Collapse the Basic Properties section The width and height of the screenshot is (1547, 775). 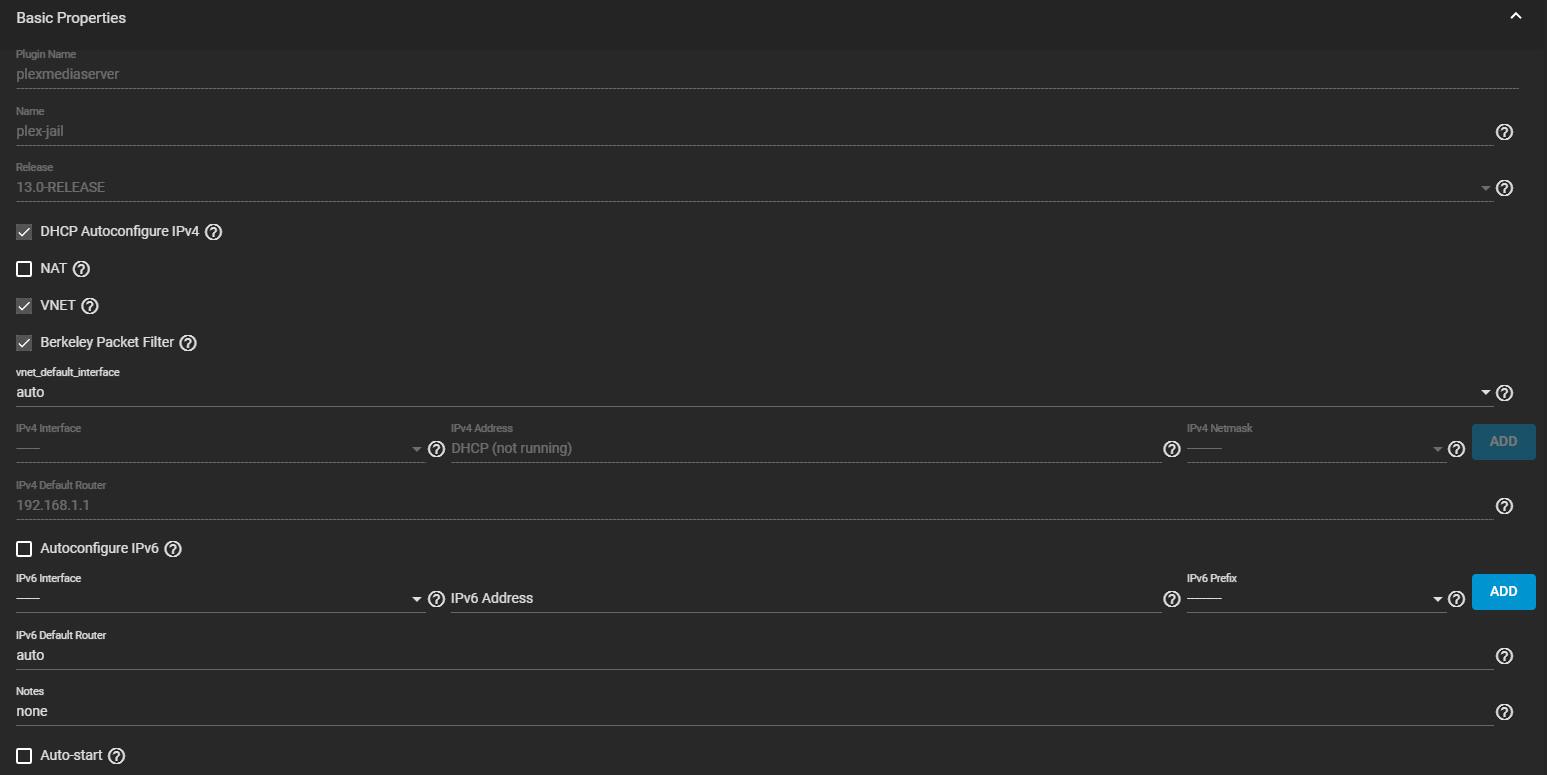(x=1516, y=17)
